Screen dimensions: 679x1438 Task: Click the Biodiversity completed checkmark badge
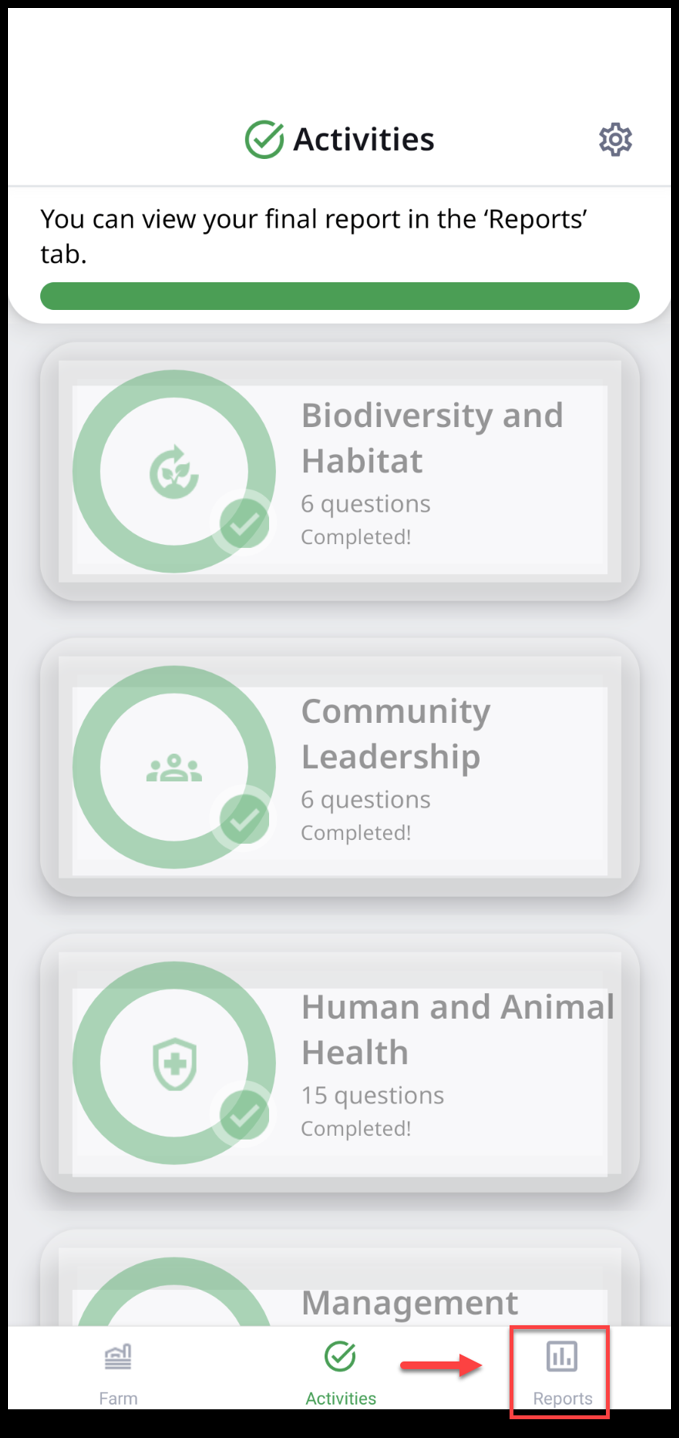(245, 523)
